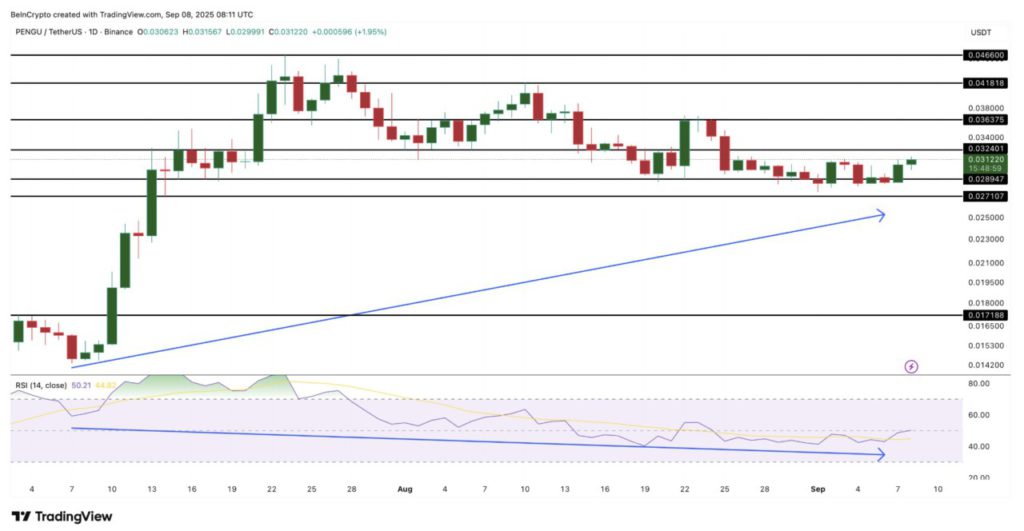This screenshot has height=531, width=1024.
Task: Click the 0.027107 price level tag
Action: [x=985, y=198]
